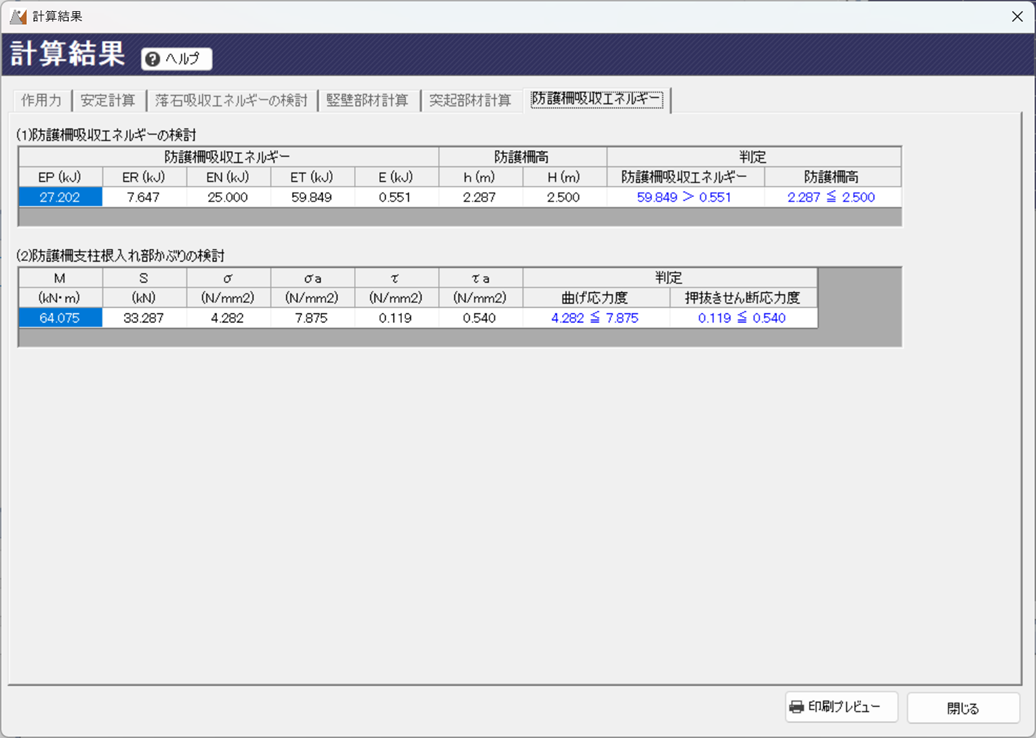Select the M cell value 64.075

pos(60,318)
